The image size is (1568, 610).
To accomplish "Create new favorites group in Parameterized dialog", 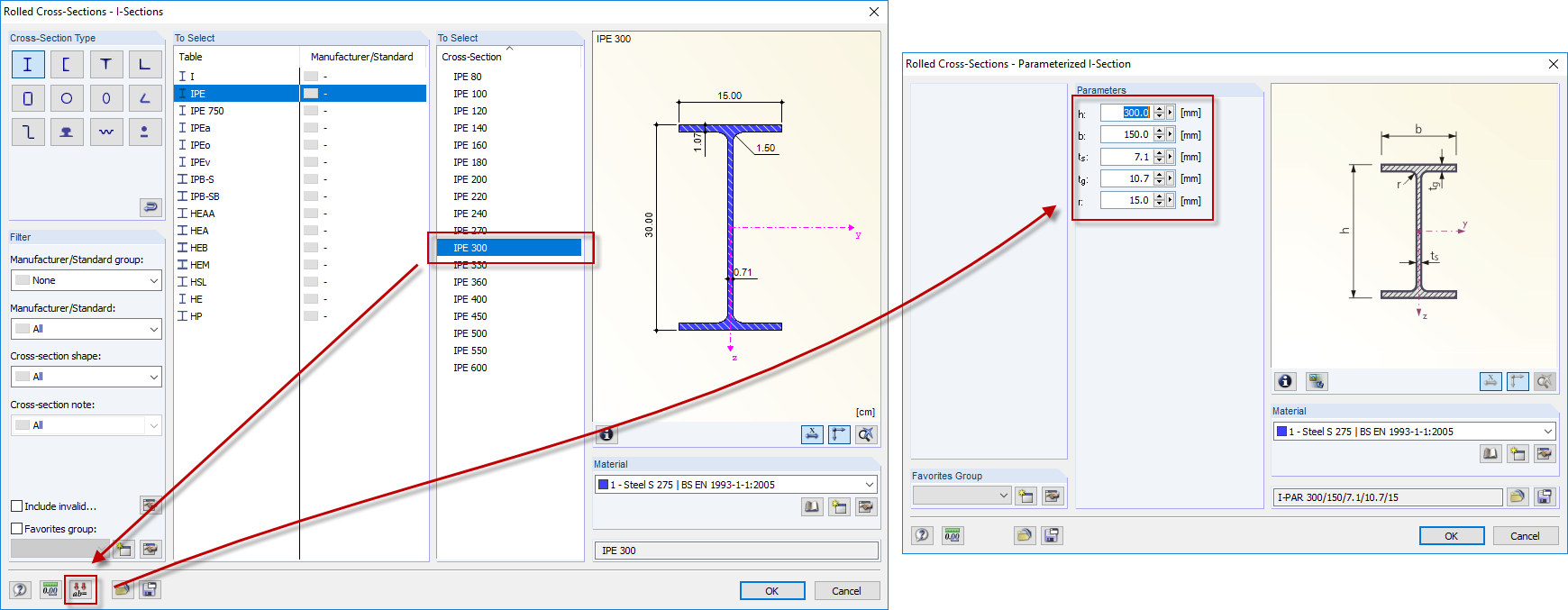I will [x=1025, y=496].
